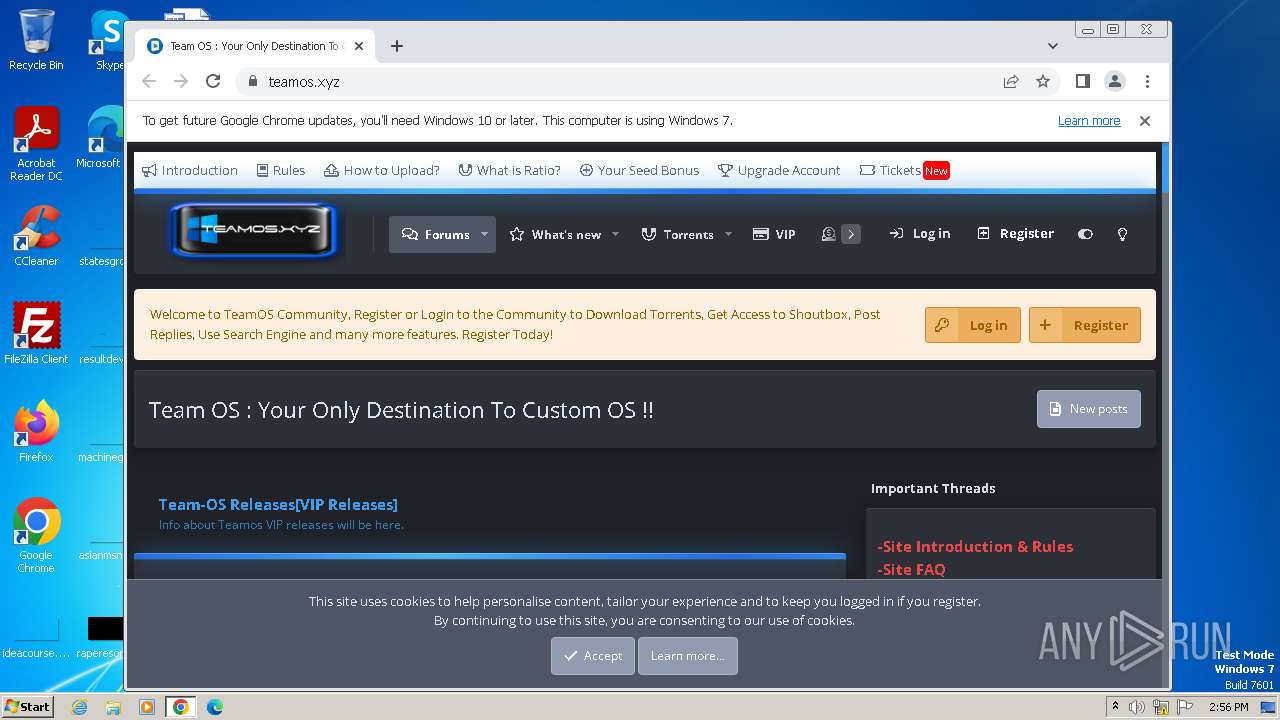Click the New posts button
The image size is (1280, 720).
(1089, 409)
